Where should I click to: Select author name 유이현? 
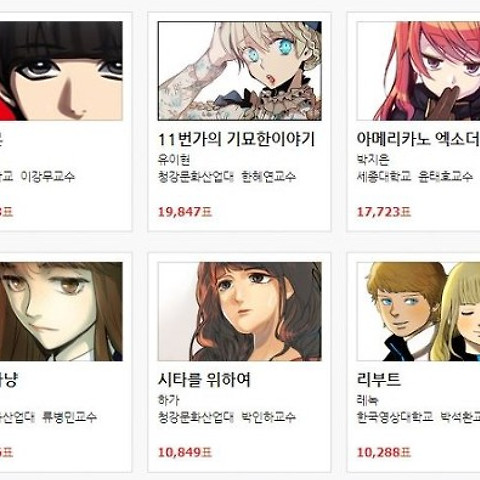tap(174, 160)
